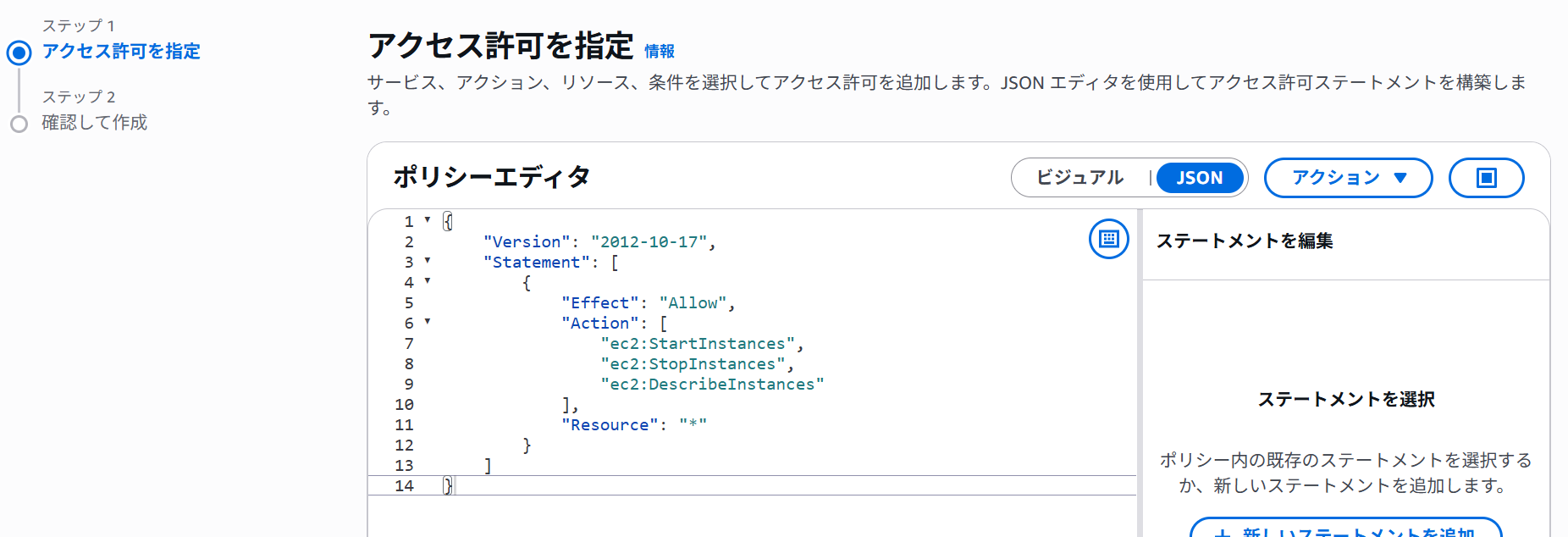Click the ステートメントを選択 heading text
Screen dimensions: 1568x537
1346,400
